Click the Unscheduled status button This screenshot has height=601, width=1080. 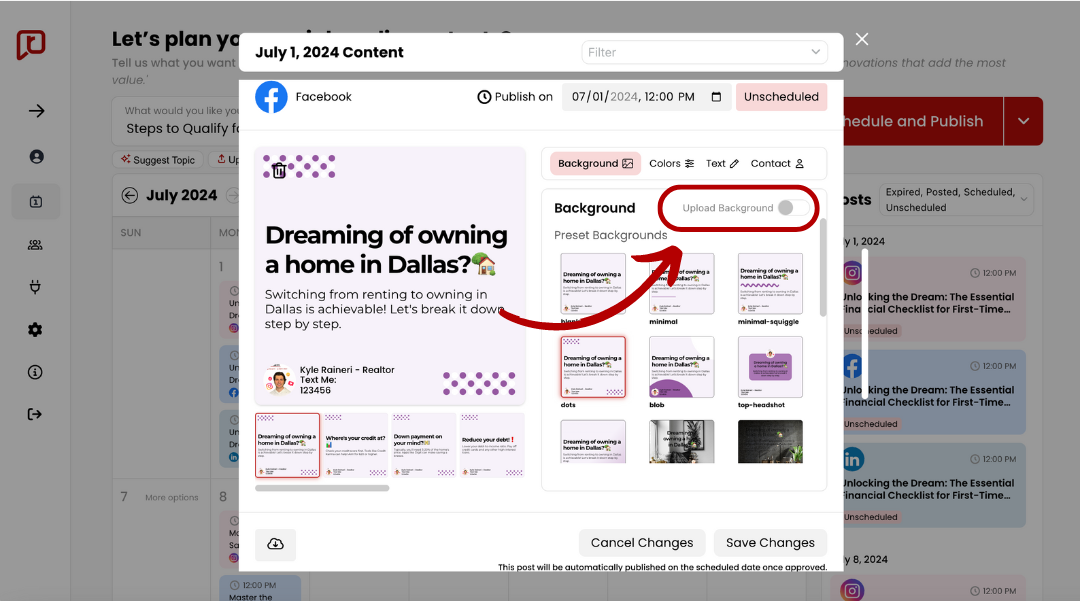[781, 97]
